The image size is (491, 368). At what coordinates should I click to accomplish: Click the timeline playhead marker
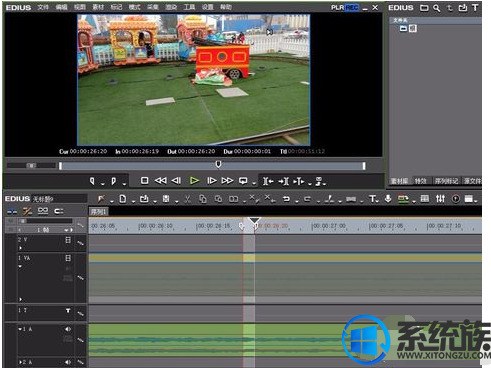pyautogui.click(x=255, y=221)
